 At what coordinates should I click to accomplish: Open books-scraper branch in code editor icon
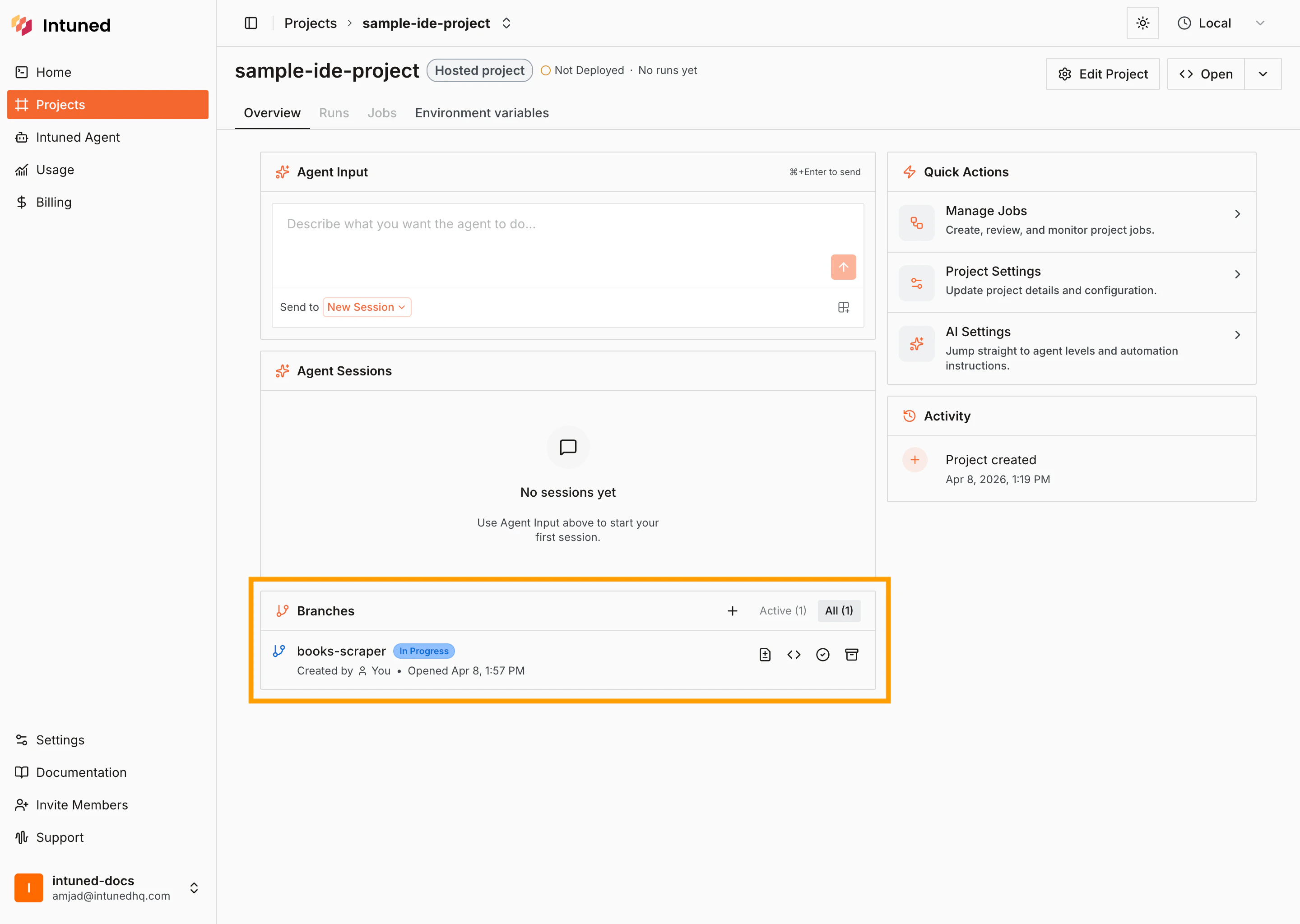click(x=794, y=654)
